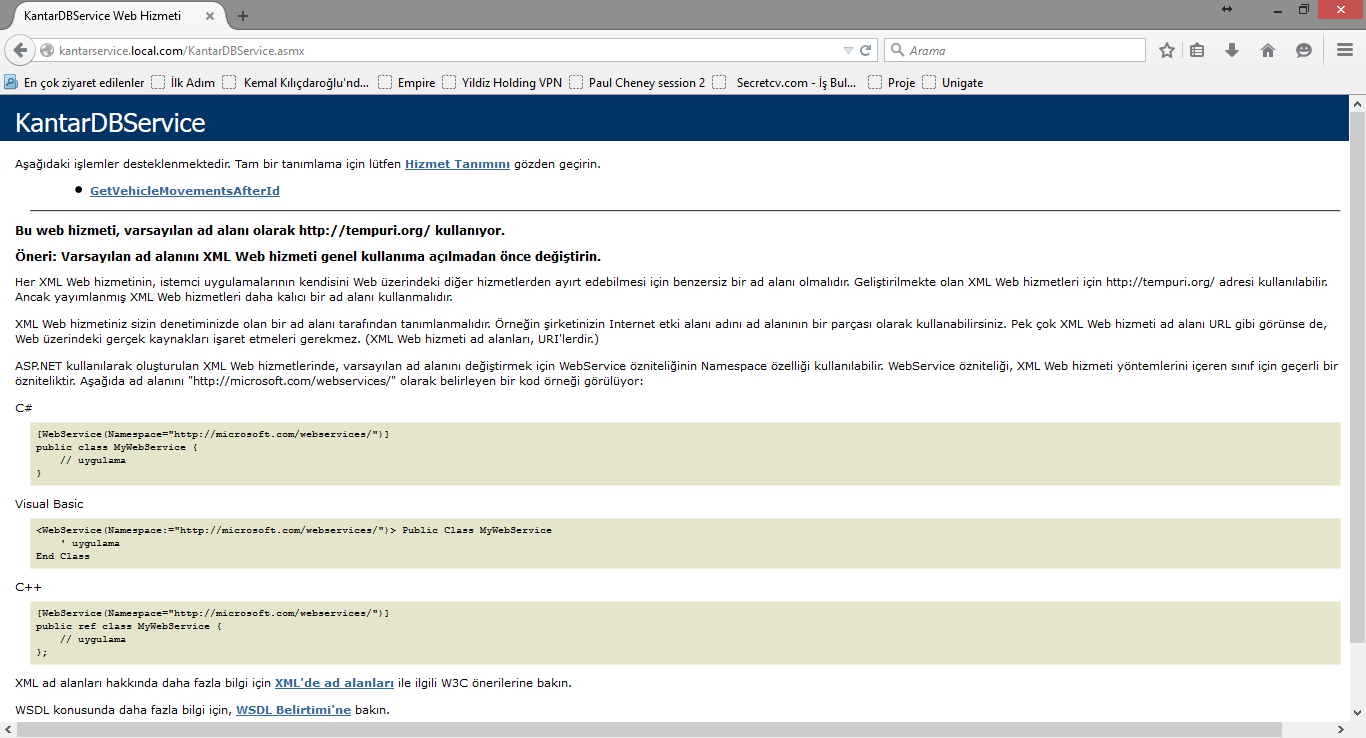
Task: Click the 'Öneri: Varsayılan ad alanını' heading
Action: point(308,256)
